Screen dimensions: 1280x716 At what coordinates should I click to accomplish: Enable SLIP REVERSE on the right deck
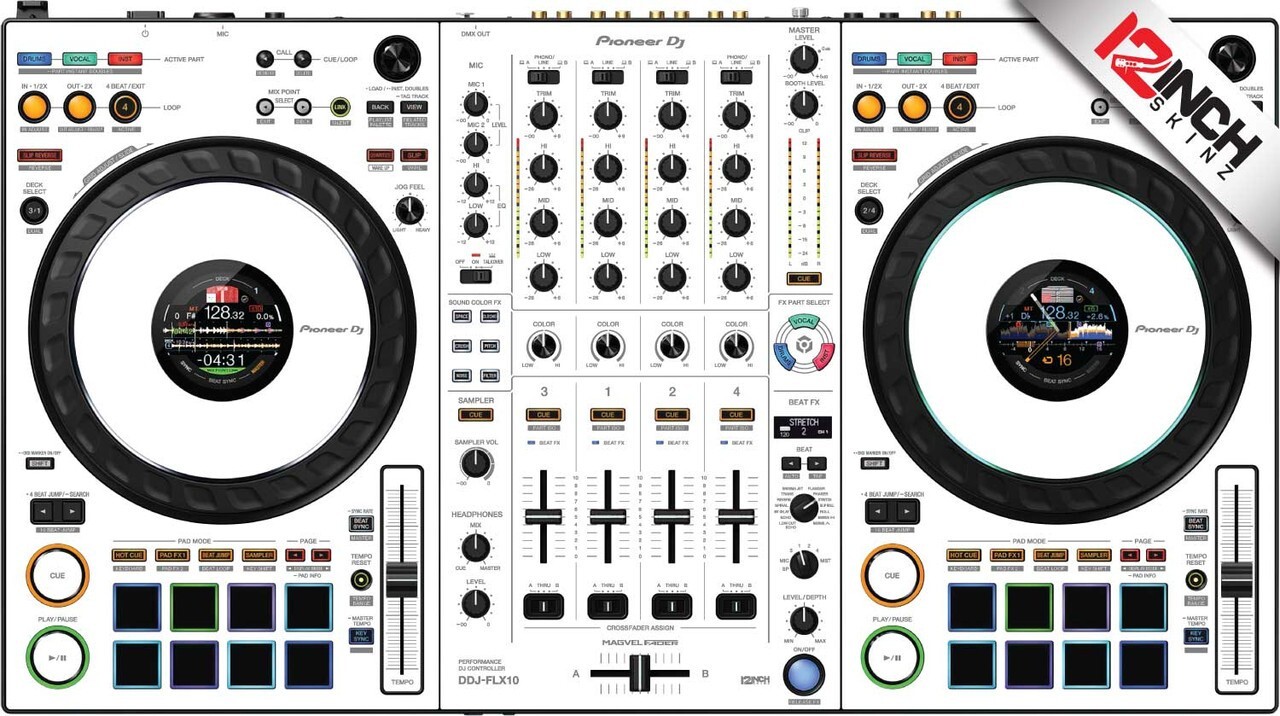(874, 155)
